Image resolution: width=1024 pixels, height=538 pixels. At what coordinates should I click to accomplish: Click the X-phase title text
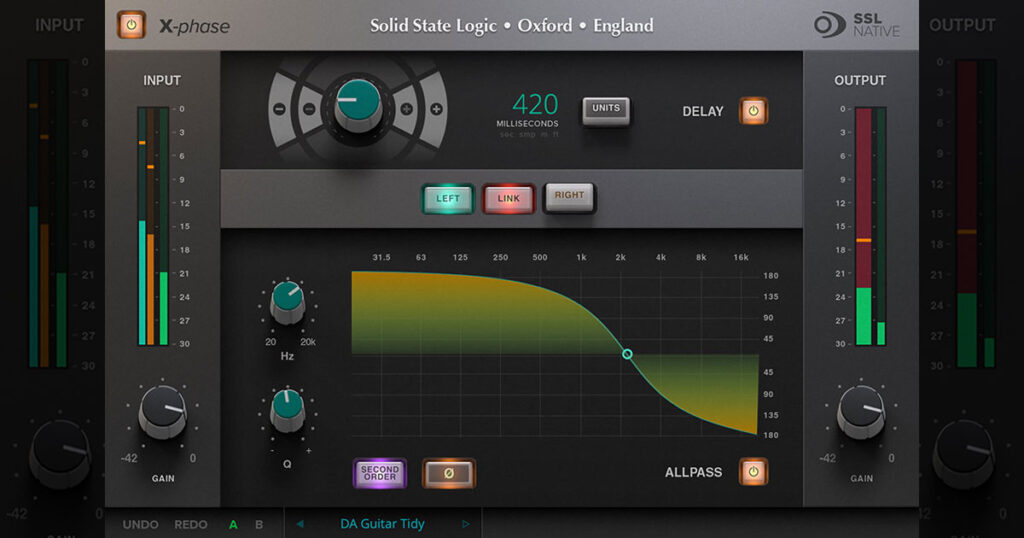coord(195,26)
